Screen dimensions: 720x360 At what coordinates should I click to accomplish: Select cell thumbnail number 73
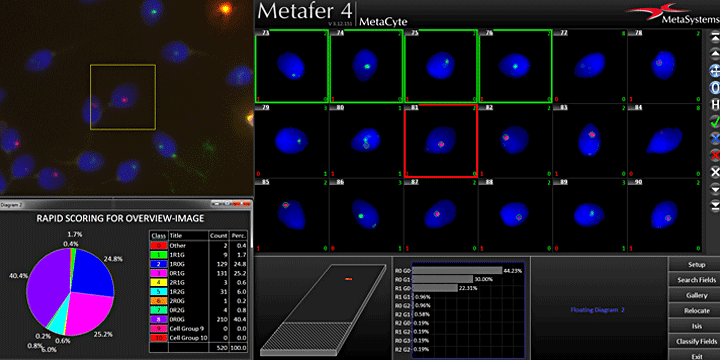(292, 66)
